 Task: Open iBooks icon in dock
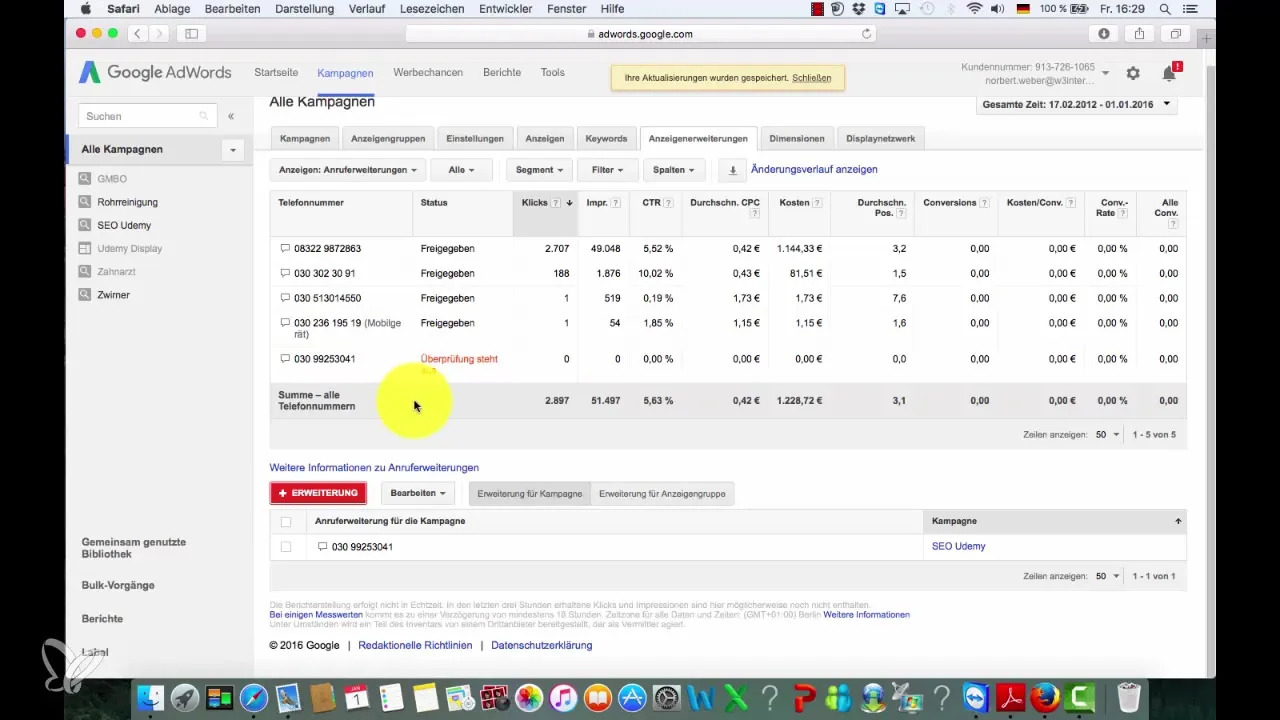click(600, 697)
